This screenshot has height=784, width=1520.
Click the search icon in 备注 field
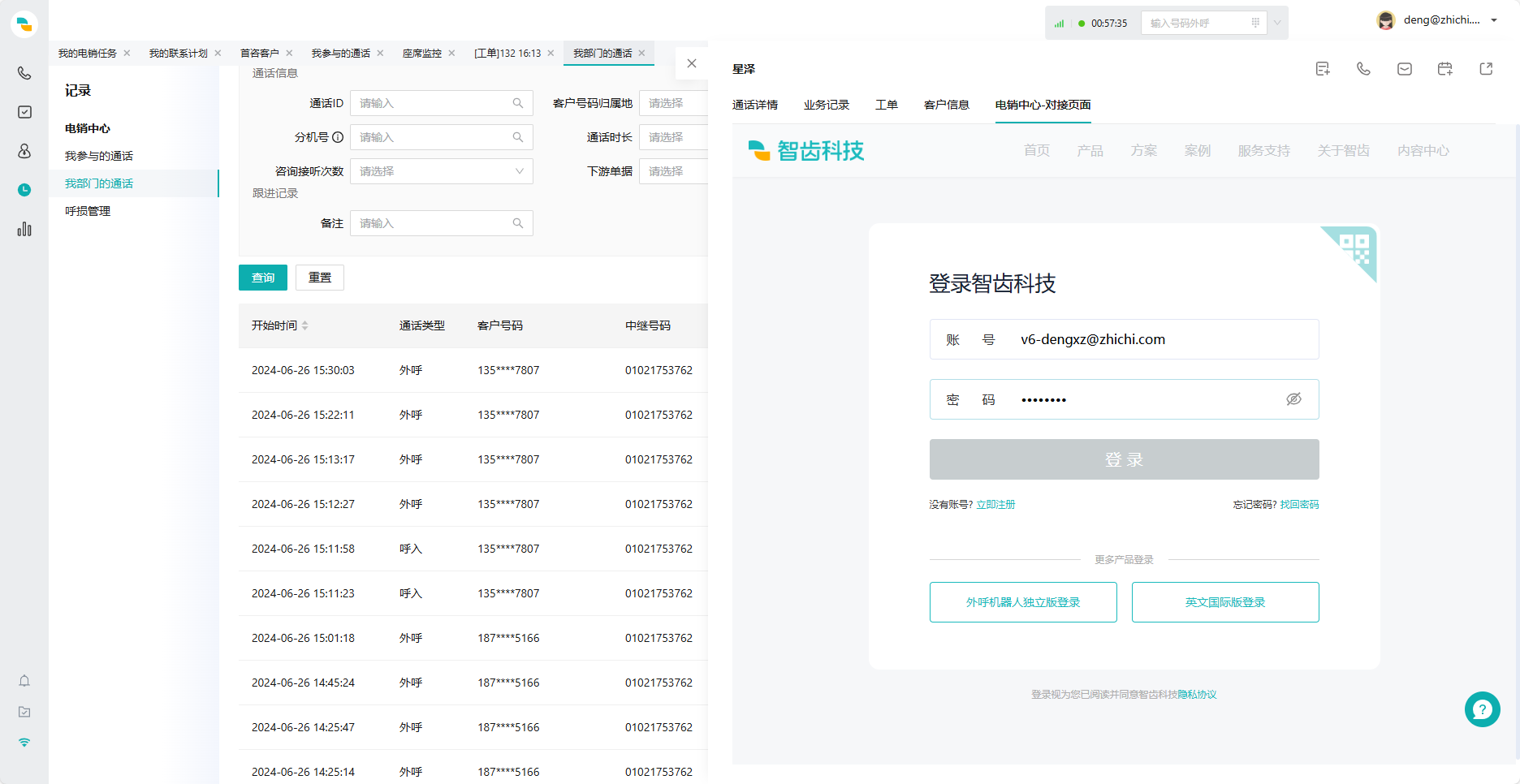coord(518,223)
